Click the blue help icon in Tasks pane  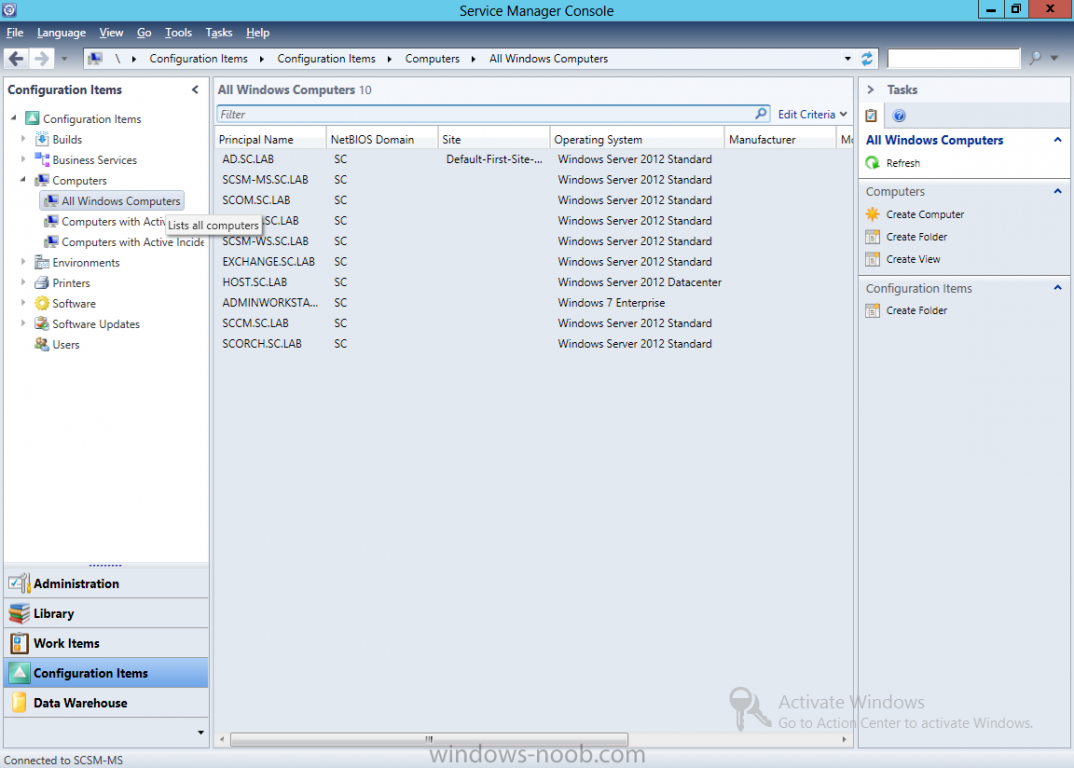[x=899, y=116]
